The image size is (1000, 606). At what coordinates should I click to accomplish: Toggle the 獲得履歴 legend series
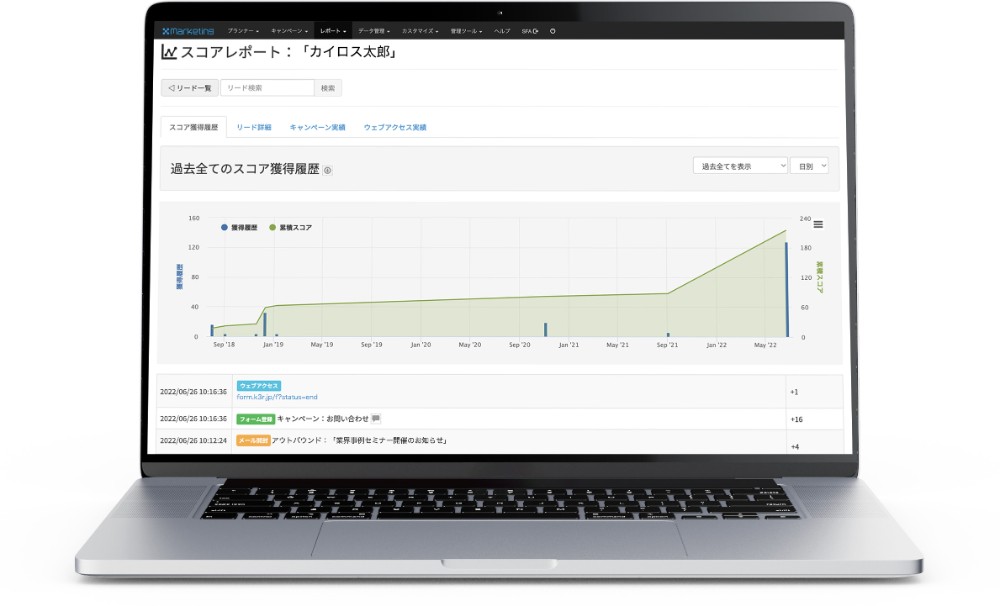[239, 228]
